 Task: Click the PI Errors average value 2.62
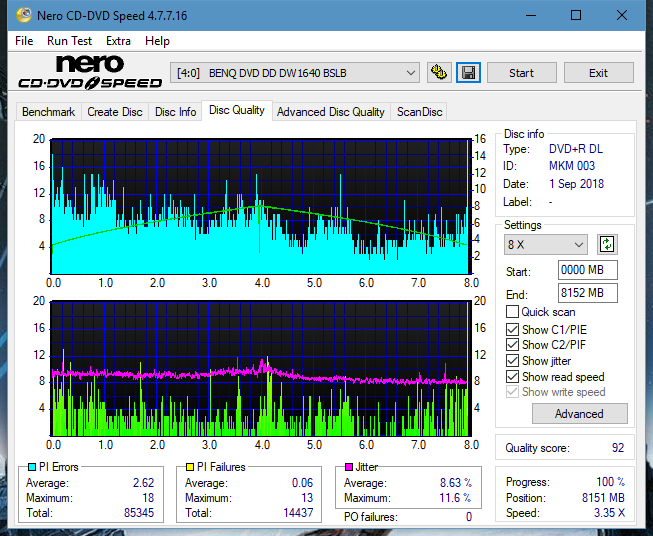[x=144, y=483]
